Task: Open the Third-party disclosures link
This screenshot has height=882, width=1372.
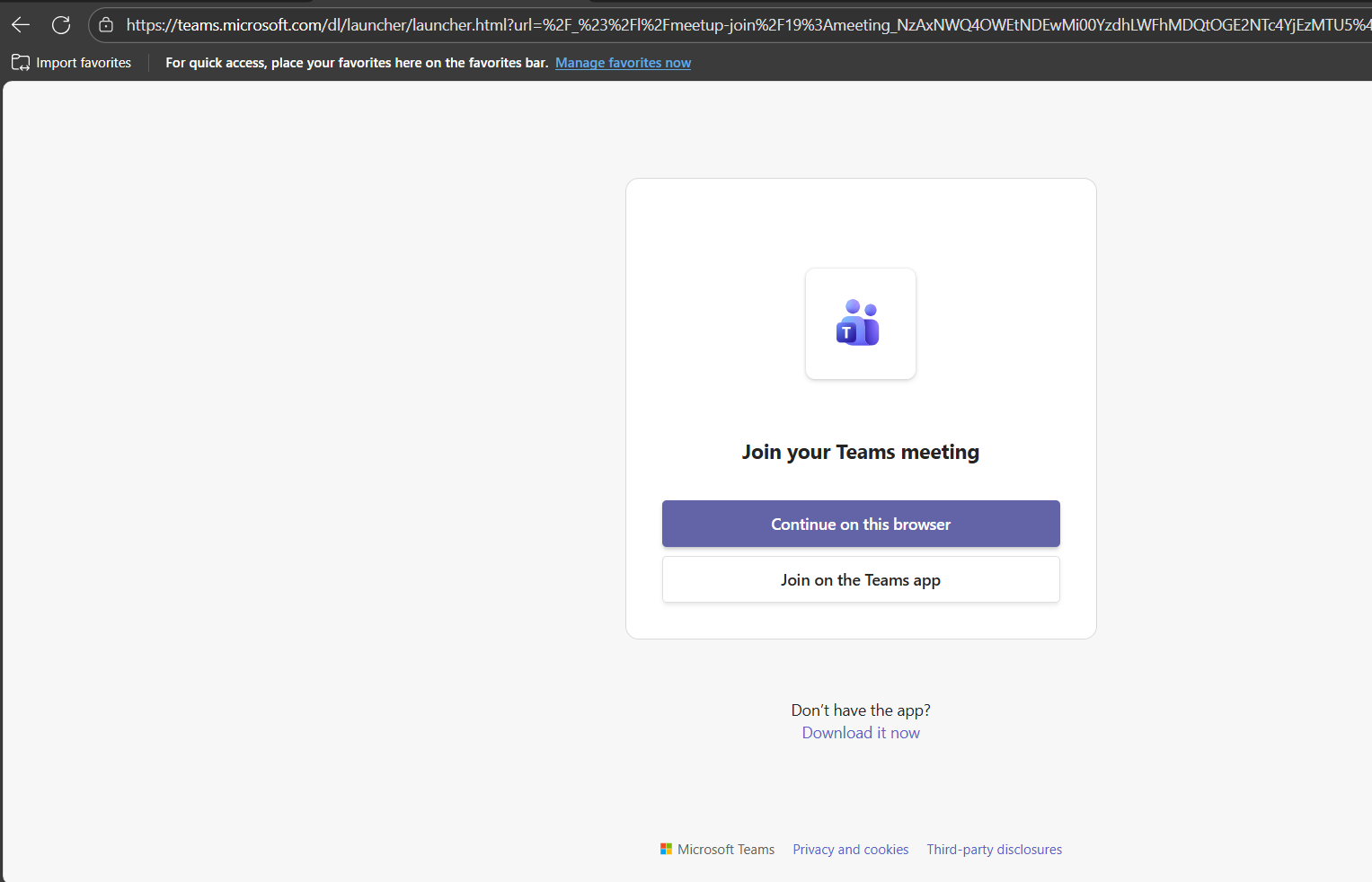Action: [994, 850]
